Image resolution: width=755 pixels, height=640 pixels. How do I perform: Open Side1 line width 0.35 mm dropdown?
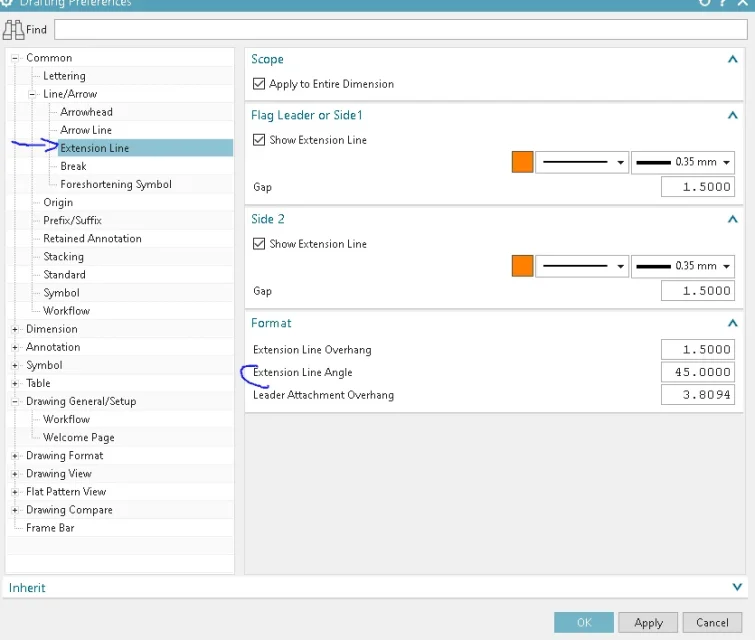click(x=684, y=162)
